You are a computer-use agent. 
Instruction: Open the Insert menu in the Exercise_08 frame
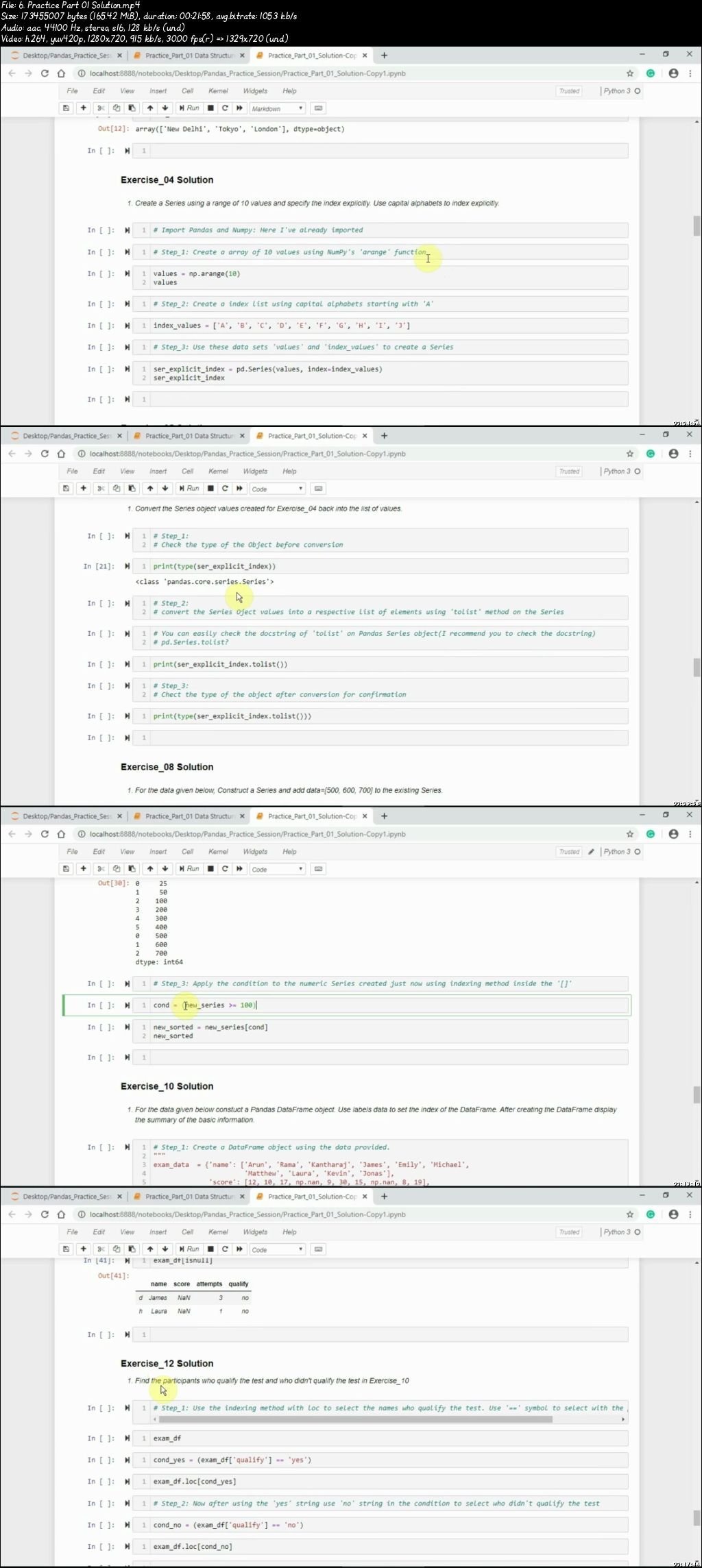click(x=158, y=471)
